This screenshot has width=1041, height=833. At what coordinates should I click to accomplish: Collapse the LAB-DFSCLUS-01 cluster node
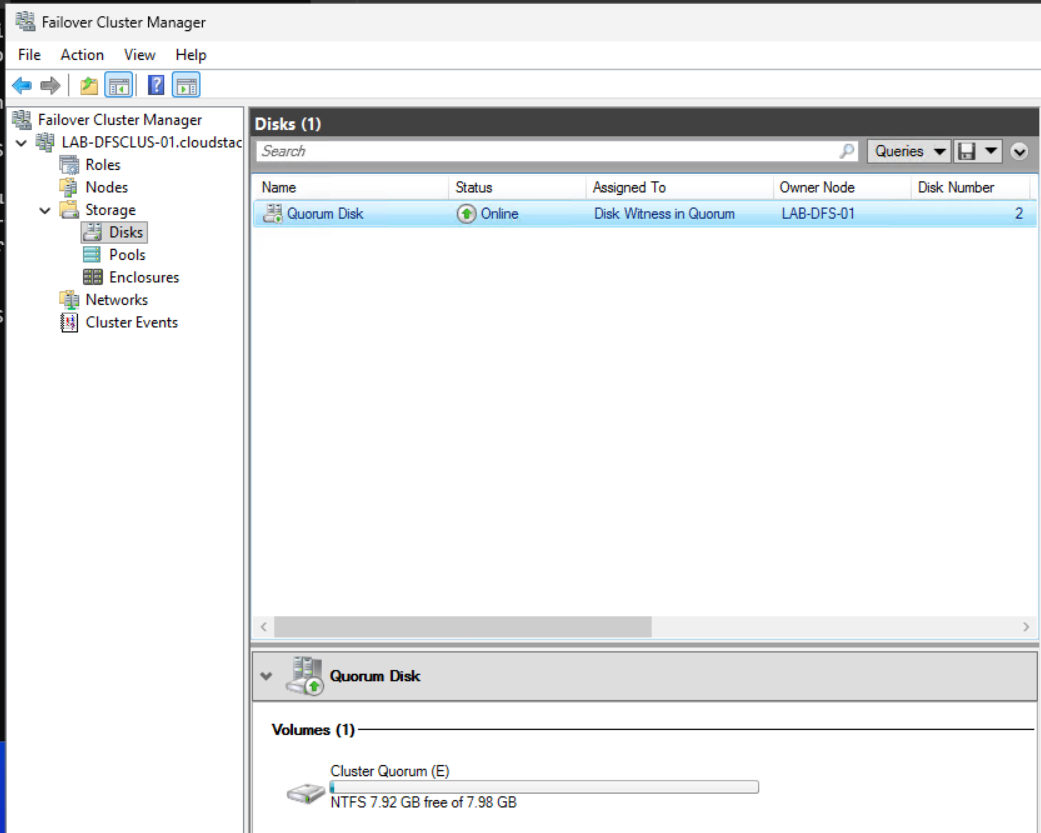tap(21, 143)
